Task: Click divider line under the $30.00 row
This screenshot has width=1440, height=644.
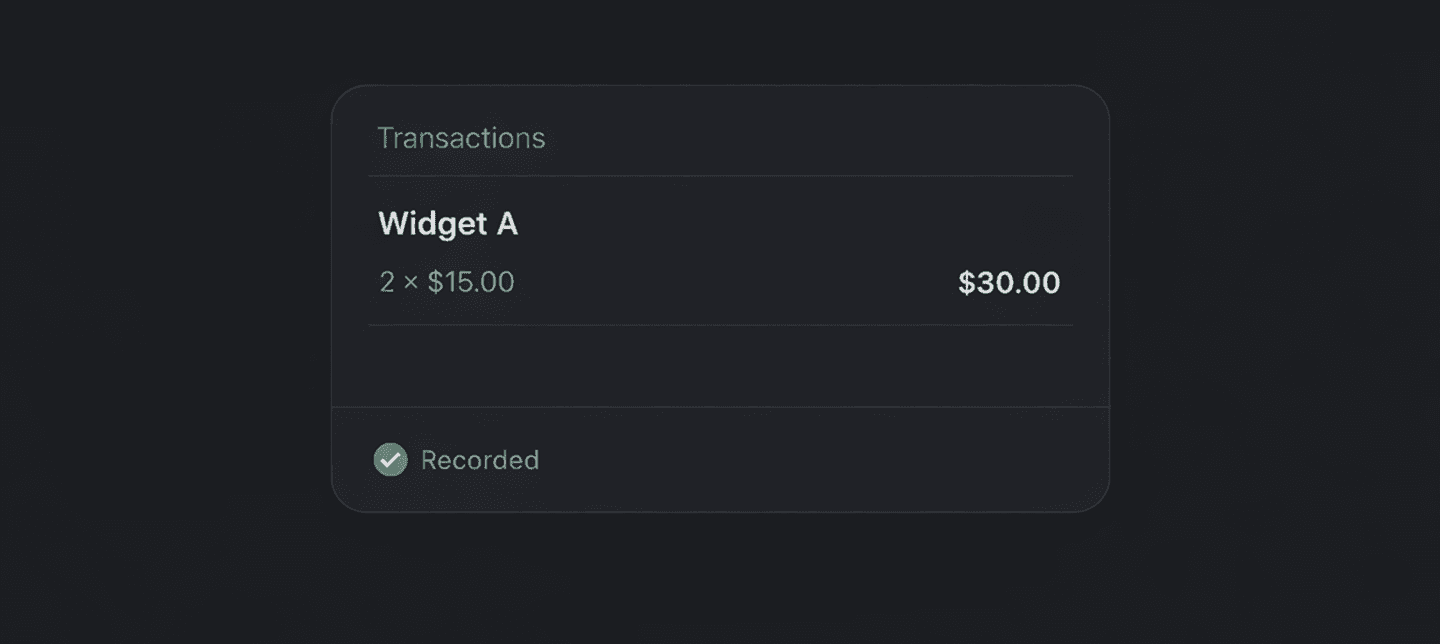Action: coord(720,325)
